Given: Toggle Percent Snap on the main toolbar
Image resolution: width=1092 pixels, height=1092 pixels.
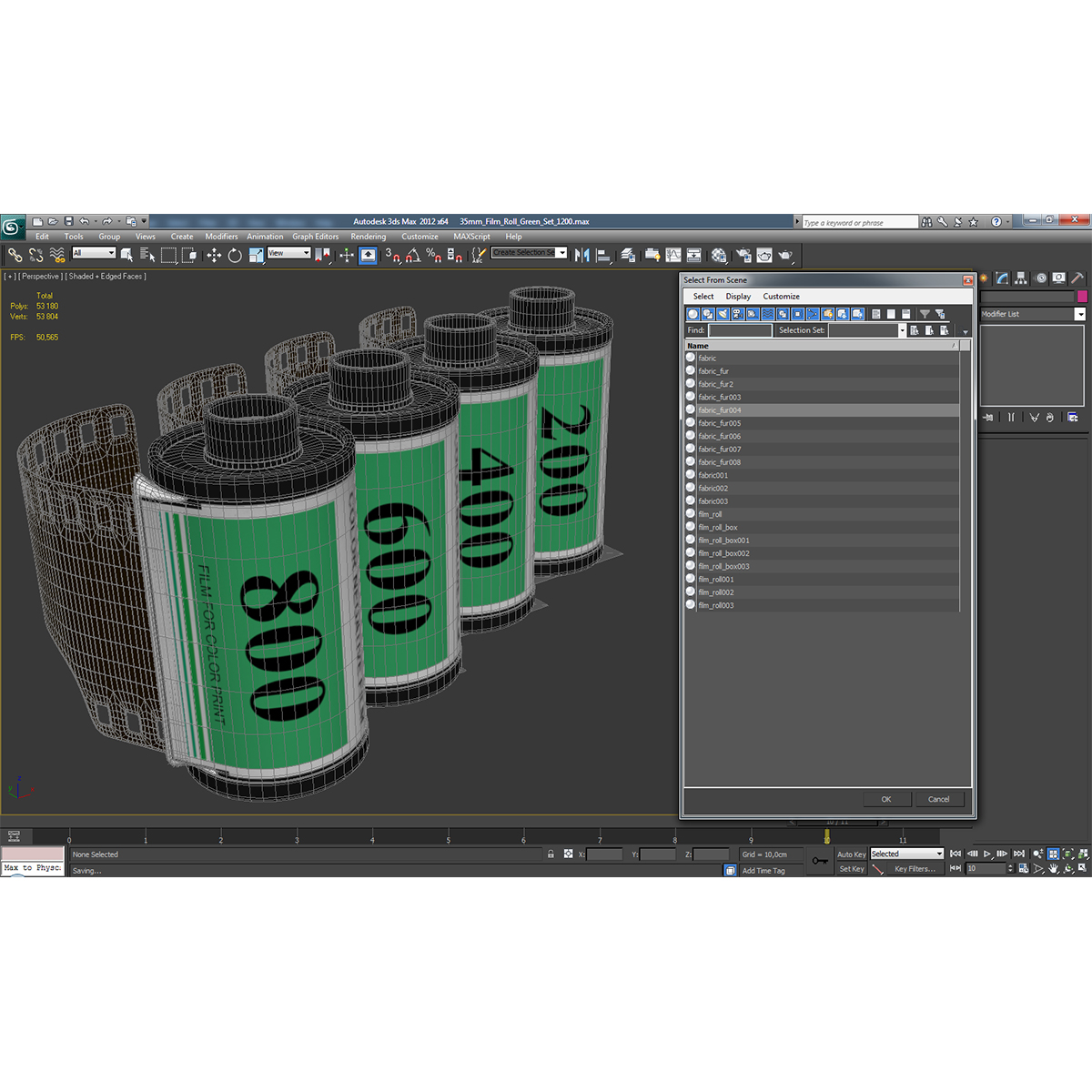Looking at the screenshot, I should tap(433, 256).
